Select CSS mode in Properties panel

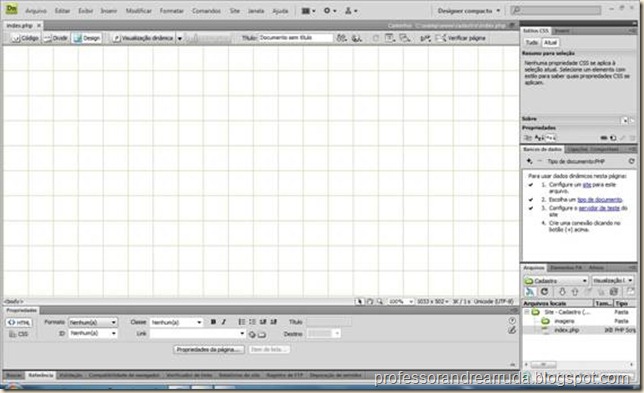(19, 334)
